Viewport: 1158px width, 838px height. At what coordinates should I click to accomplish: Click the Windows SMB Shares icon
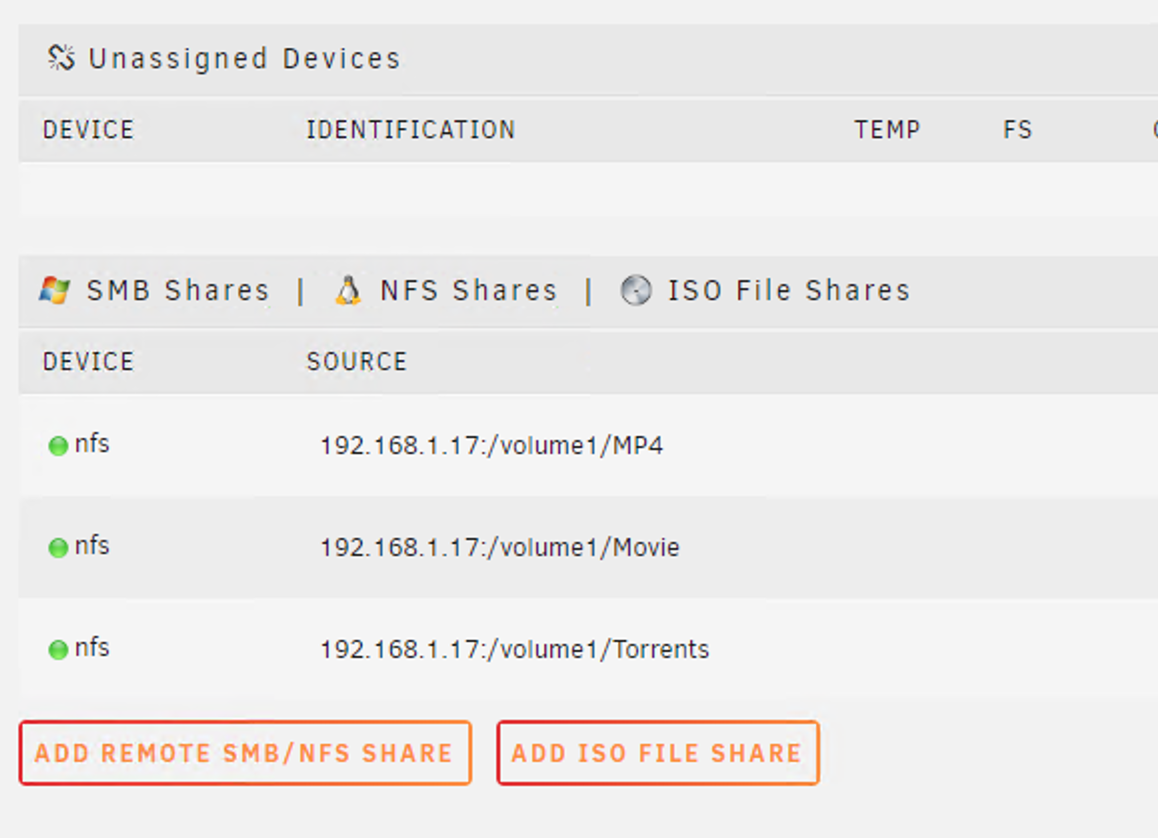coord(54,291)
